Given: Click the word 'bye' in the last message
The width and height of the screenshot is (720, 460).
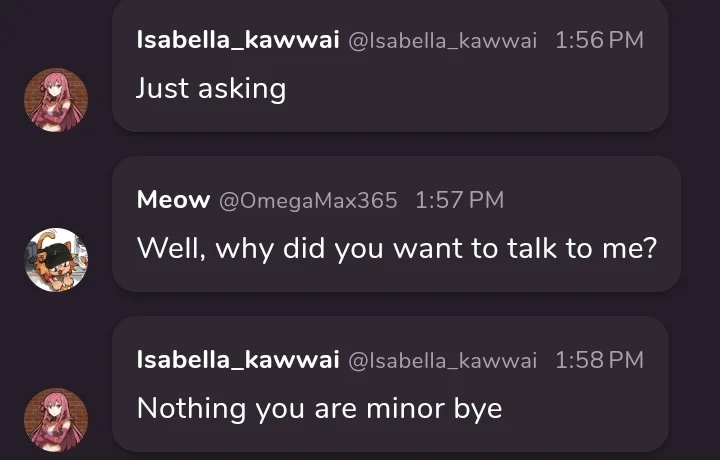Looking at the screenshot, I should pyautogui.click(x=478, y=410).
